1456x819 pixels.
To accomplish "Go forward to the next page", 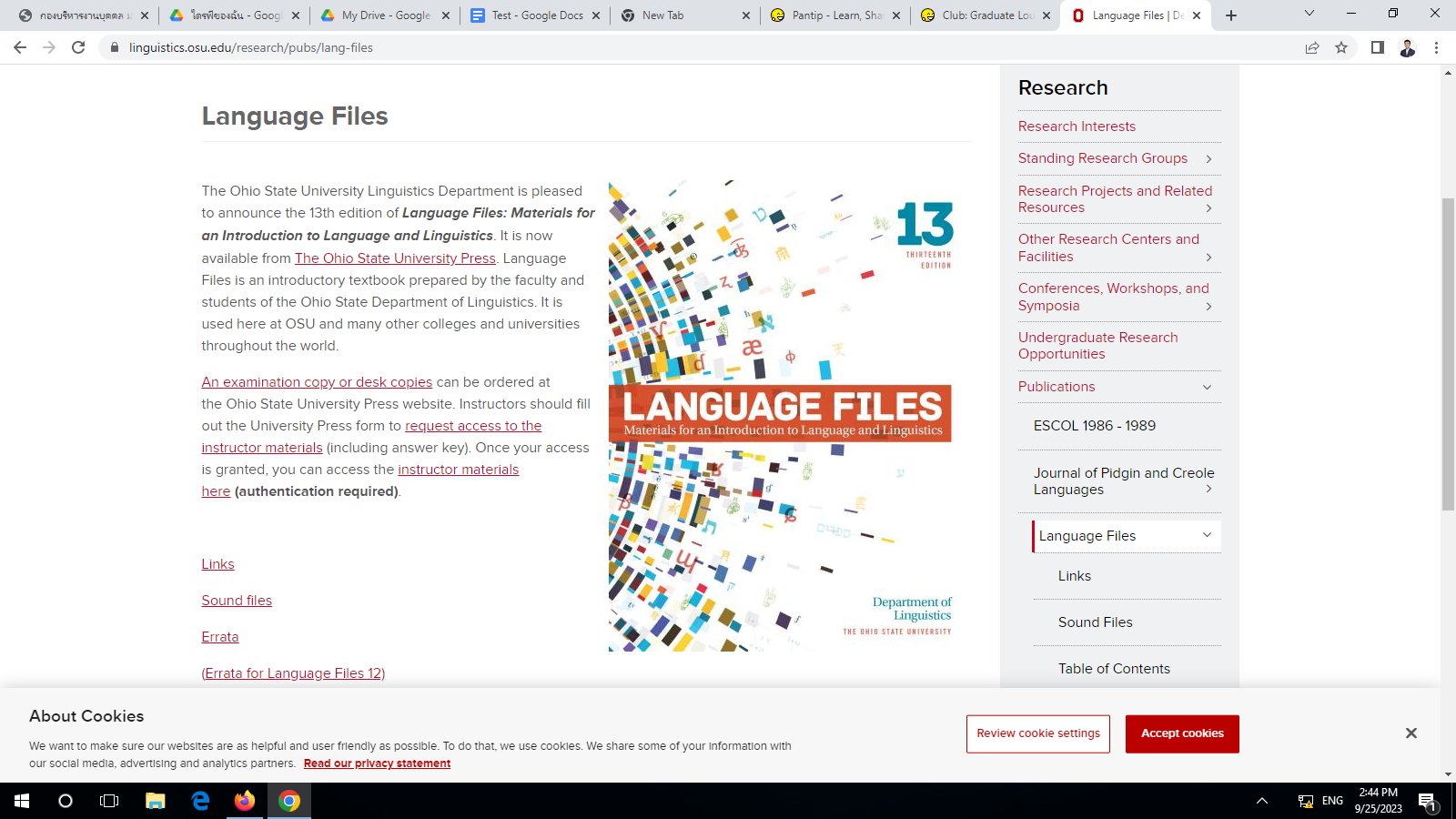I will pos(49,47).
